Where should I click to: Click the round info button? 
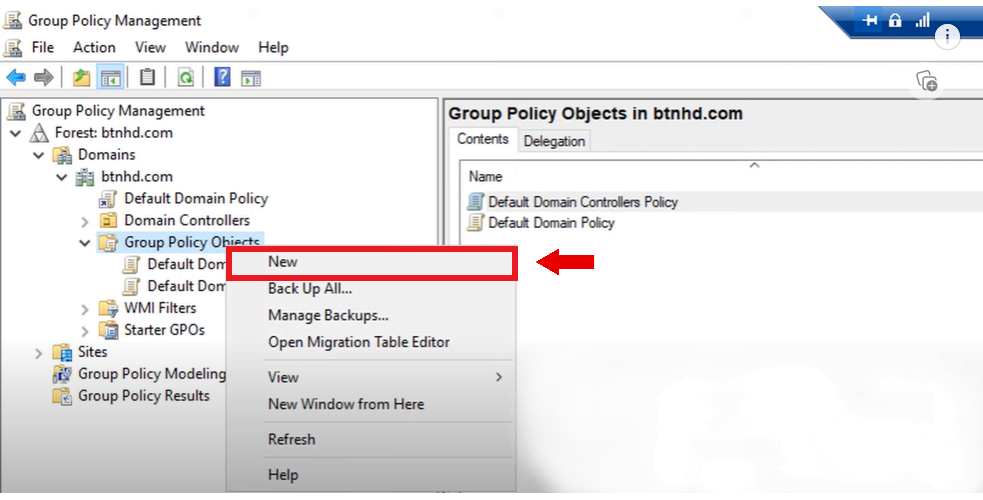click(x=947, y=36)
